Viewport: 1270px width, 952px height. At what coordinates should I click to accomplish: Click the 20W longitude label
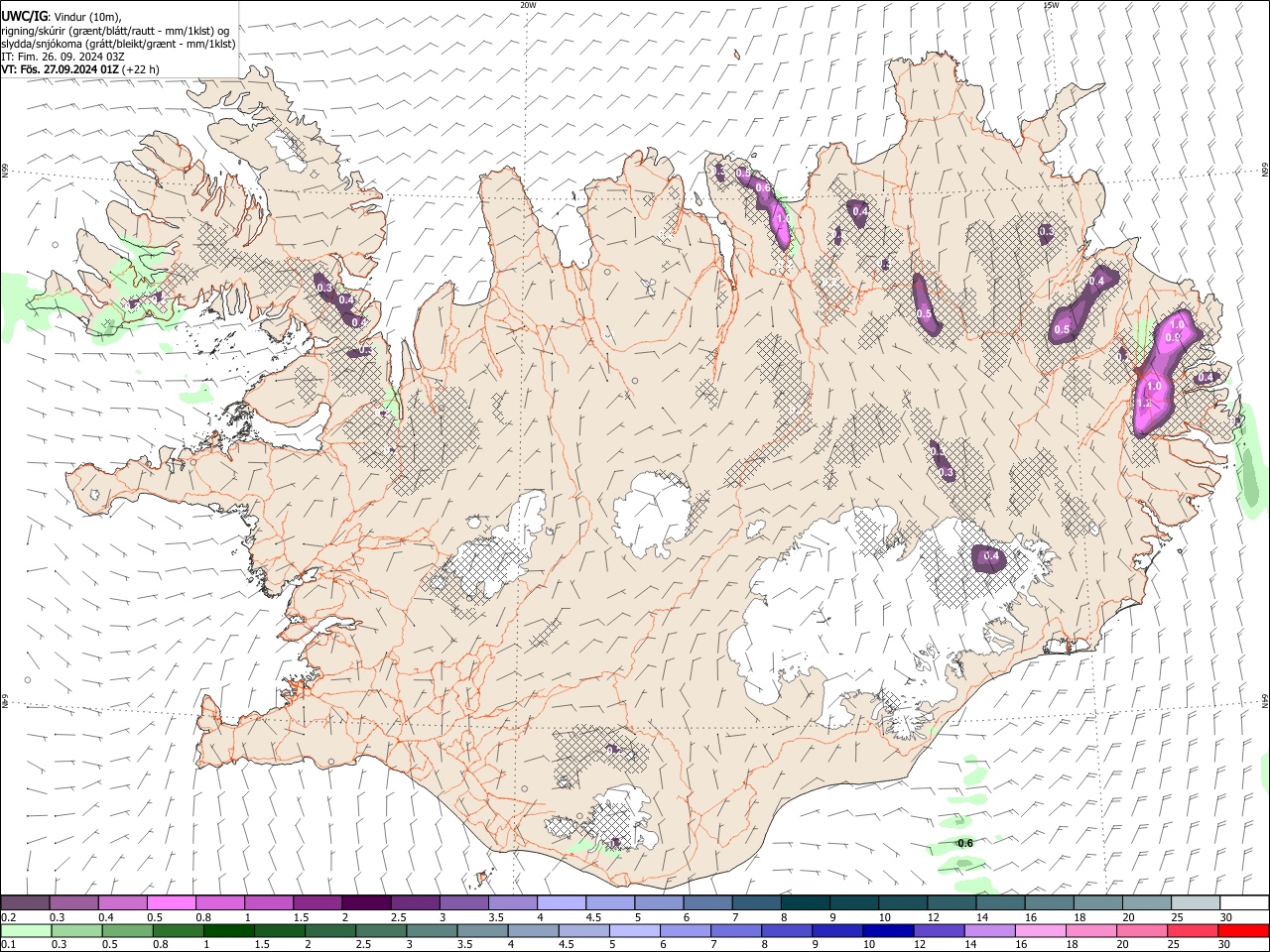[528, 5]
